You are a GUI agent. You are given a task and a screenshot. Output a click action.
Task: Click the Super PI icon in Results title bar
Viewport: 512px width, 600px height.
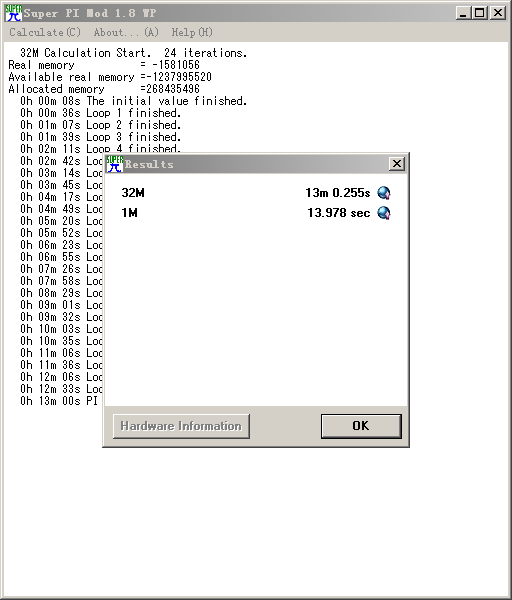coord(114,164)
